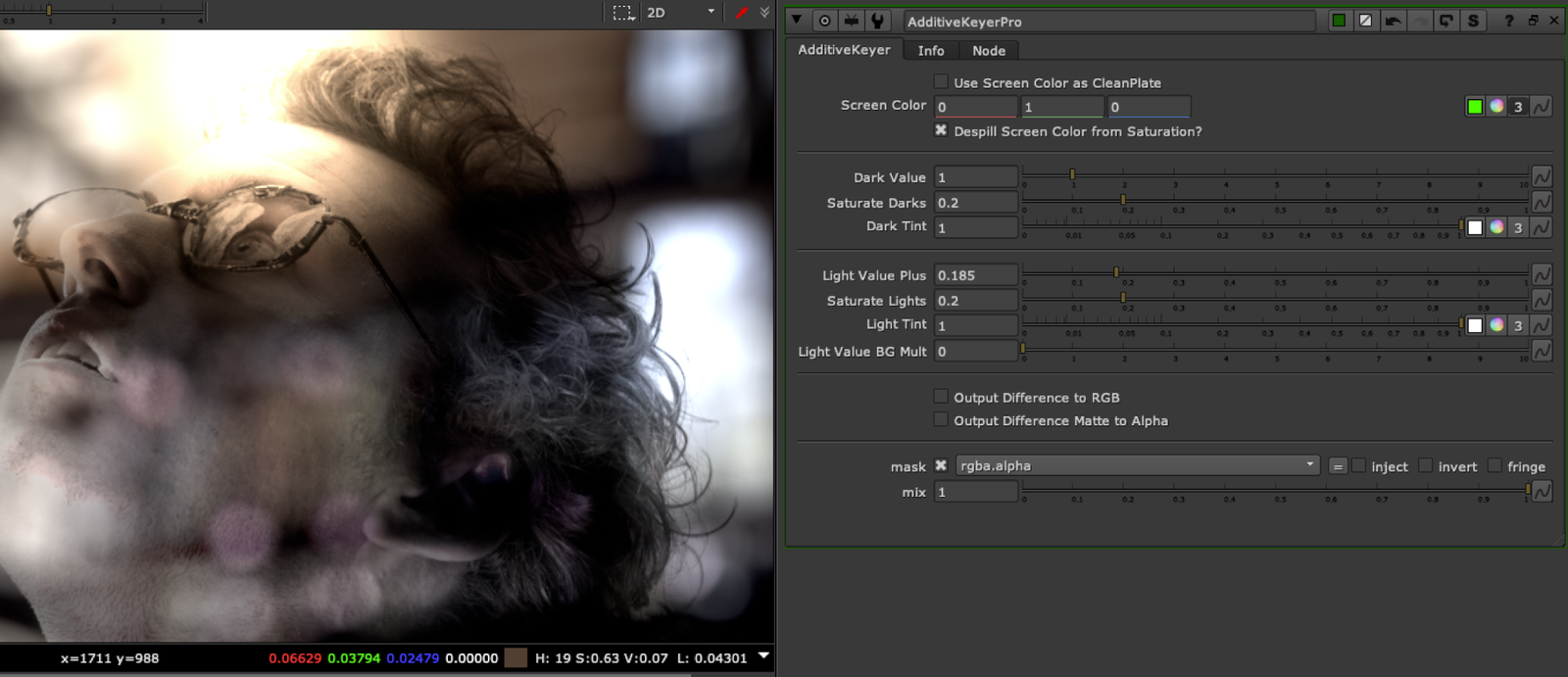The height and width of the screenshot is (677, 1568).
Task: Open viewer pixel info dropdown arrow
Action: pos(763,655)
